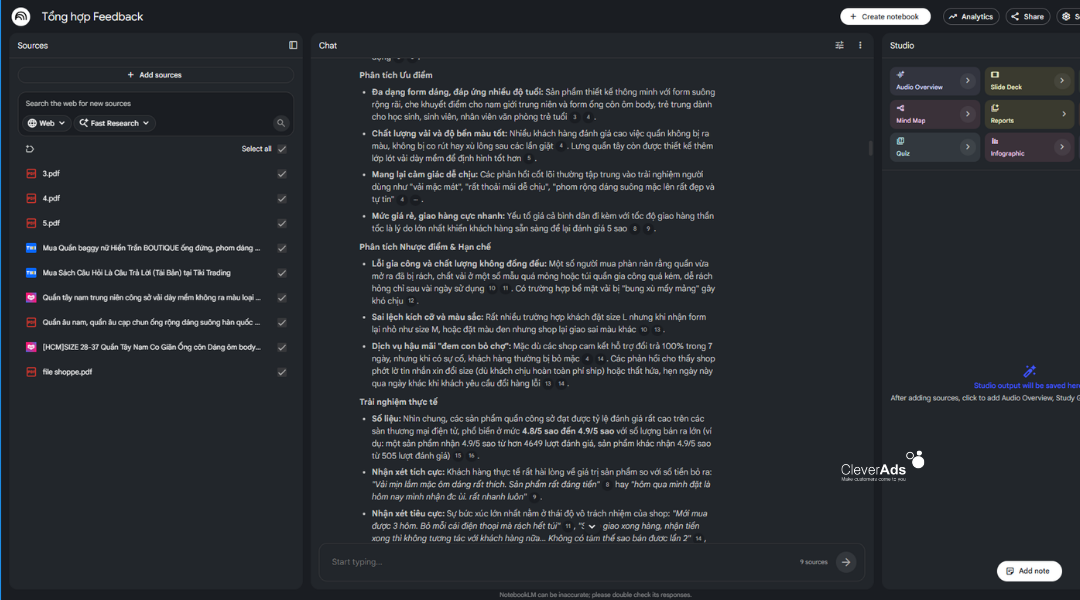
Task: Uncheck Mua Quần baggy nữ source checkbox
Action: (x=282, y=248)
